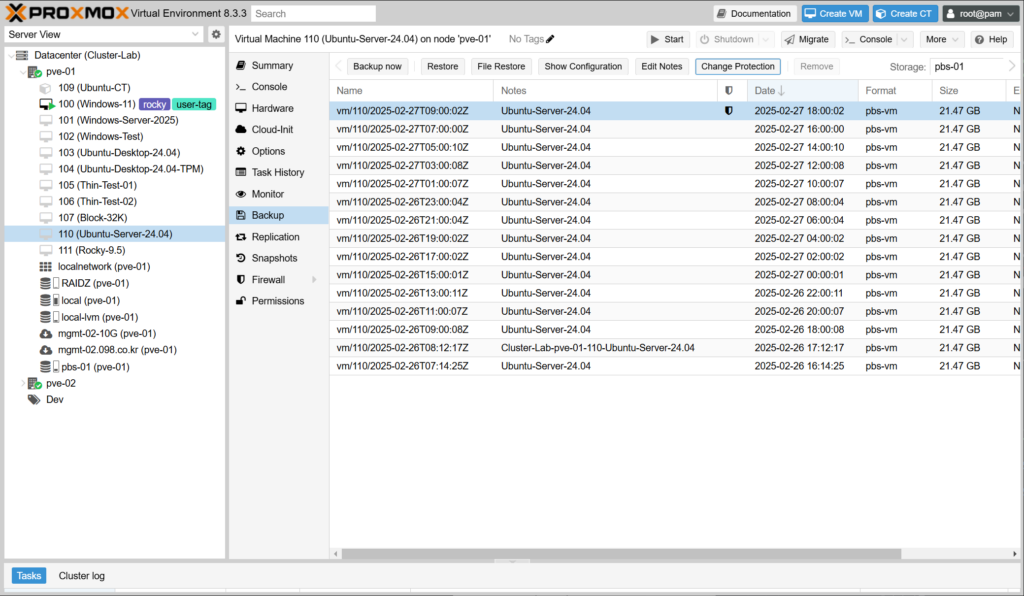Select the running VM icon for 100 (Windows-11)
The width and height of the screenshot is (1024, 596).
pyautogui.click(x=46, y=104)
